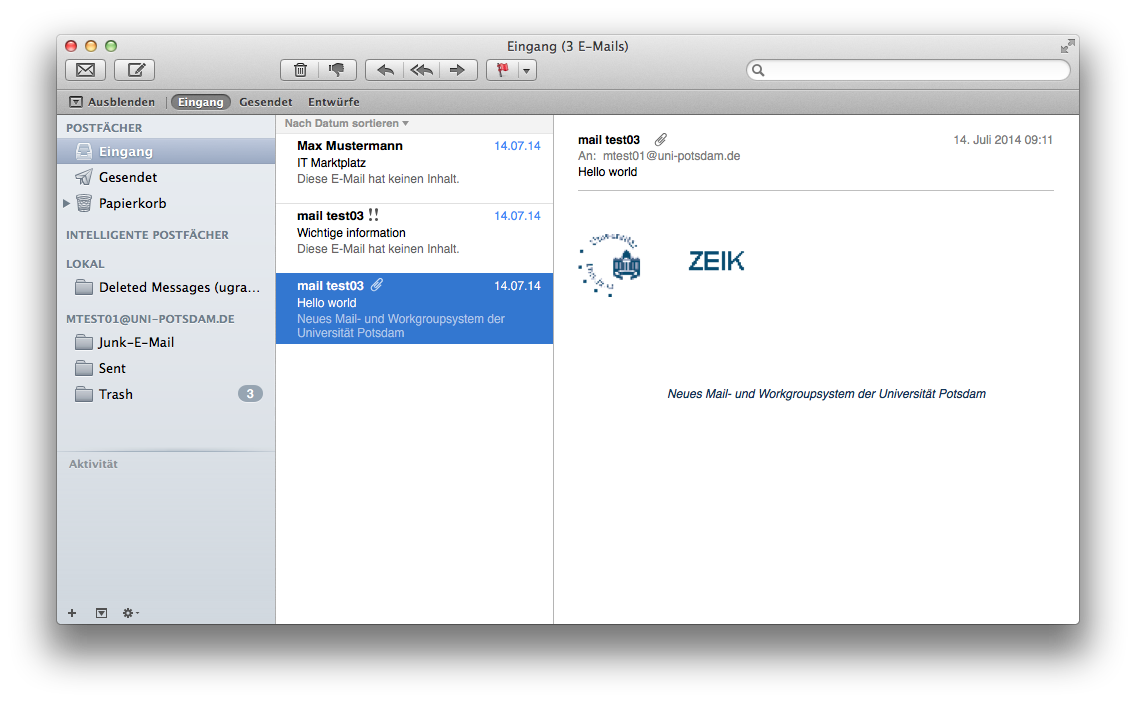Open the gear action menu at bottom
Image resolution: width=1136 pixels, height=703 pixels.
pyautogui.click(x=130, y=613)
